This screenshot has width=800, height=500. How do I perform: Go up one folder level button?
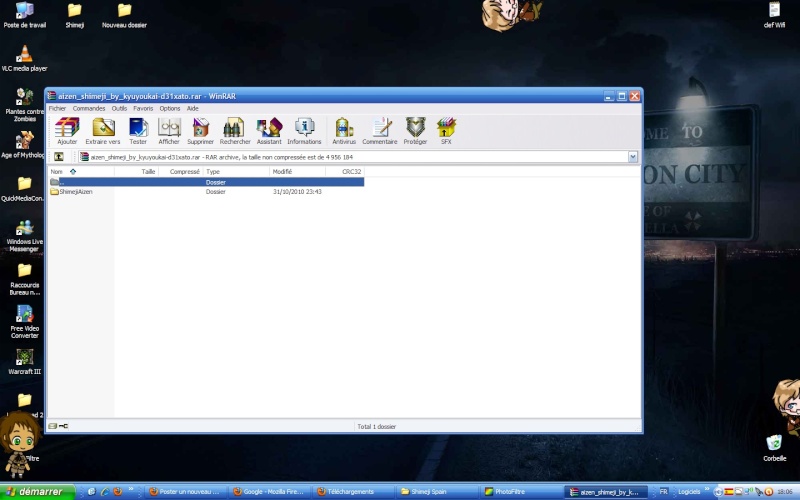[x=59, y=157]
